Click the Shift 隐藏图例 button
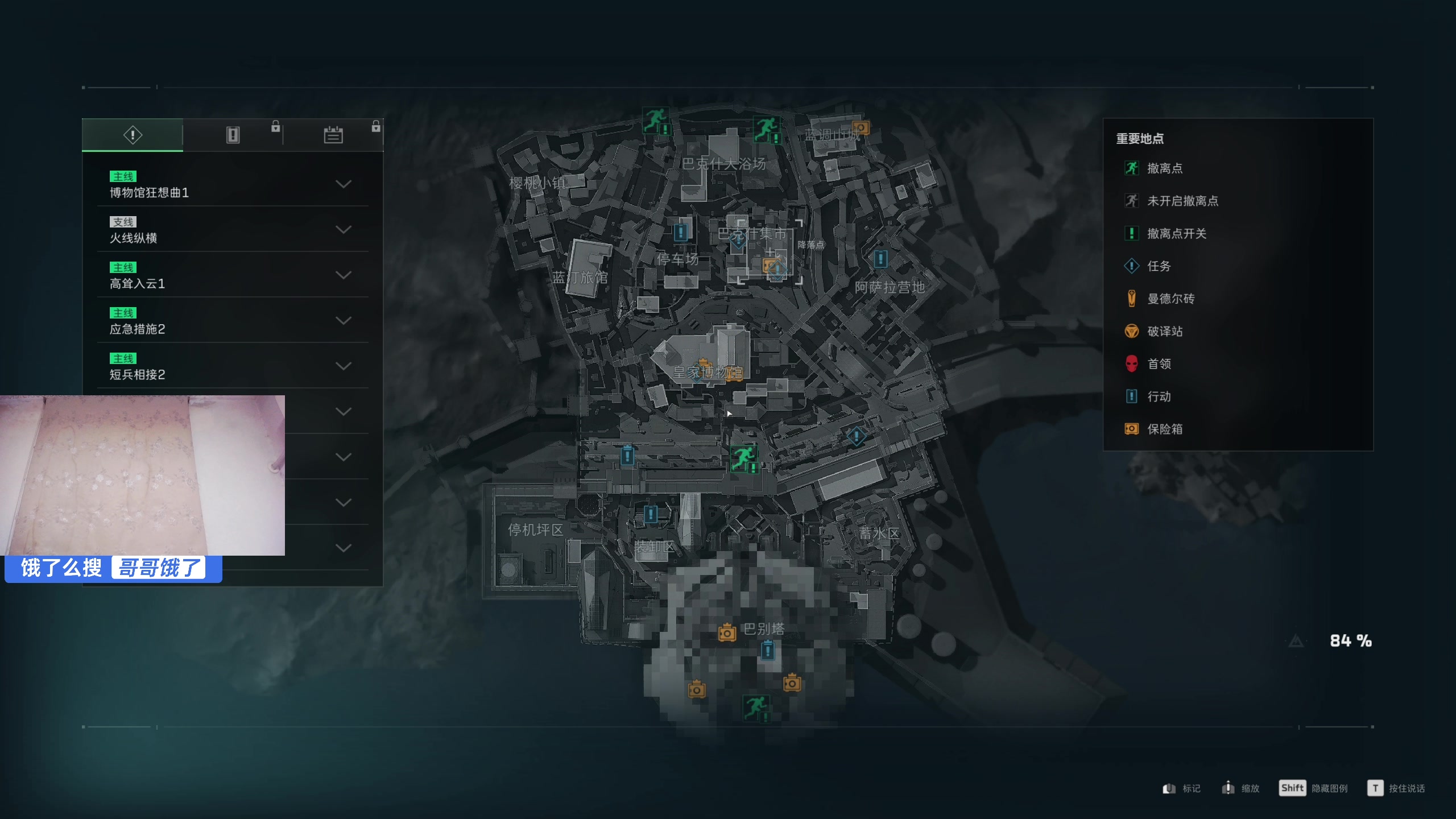The width and height of the screenshot is (1456, 819). point(1313,788)
